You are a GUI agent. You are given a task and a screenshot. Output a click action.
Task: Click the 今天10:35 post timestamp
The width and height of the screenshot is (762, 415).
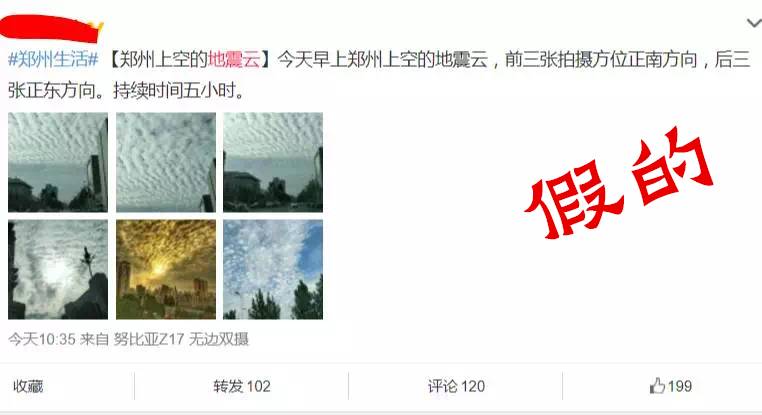point(42,339)
